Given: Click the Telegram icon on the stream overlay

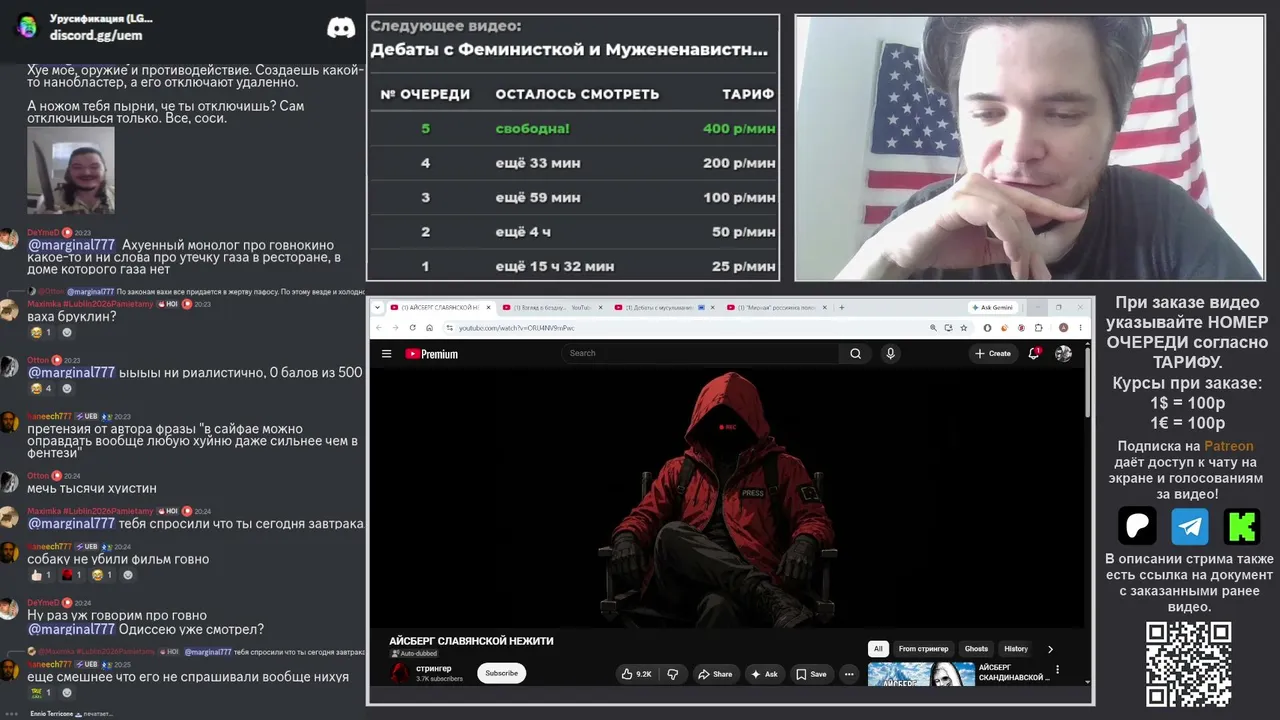Looking at the screenshot, I should (1190, 525).
